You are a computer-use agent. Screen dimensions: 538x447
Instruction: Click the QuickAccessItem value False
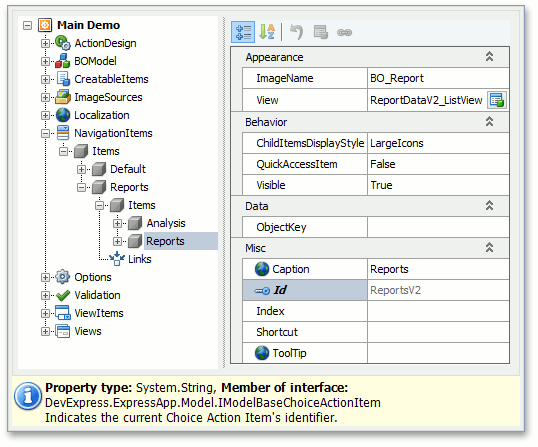point(438,164)
